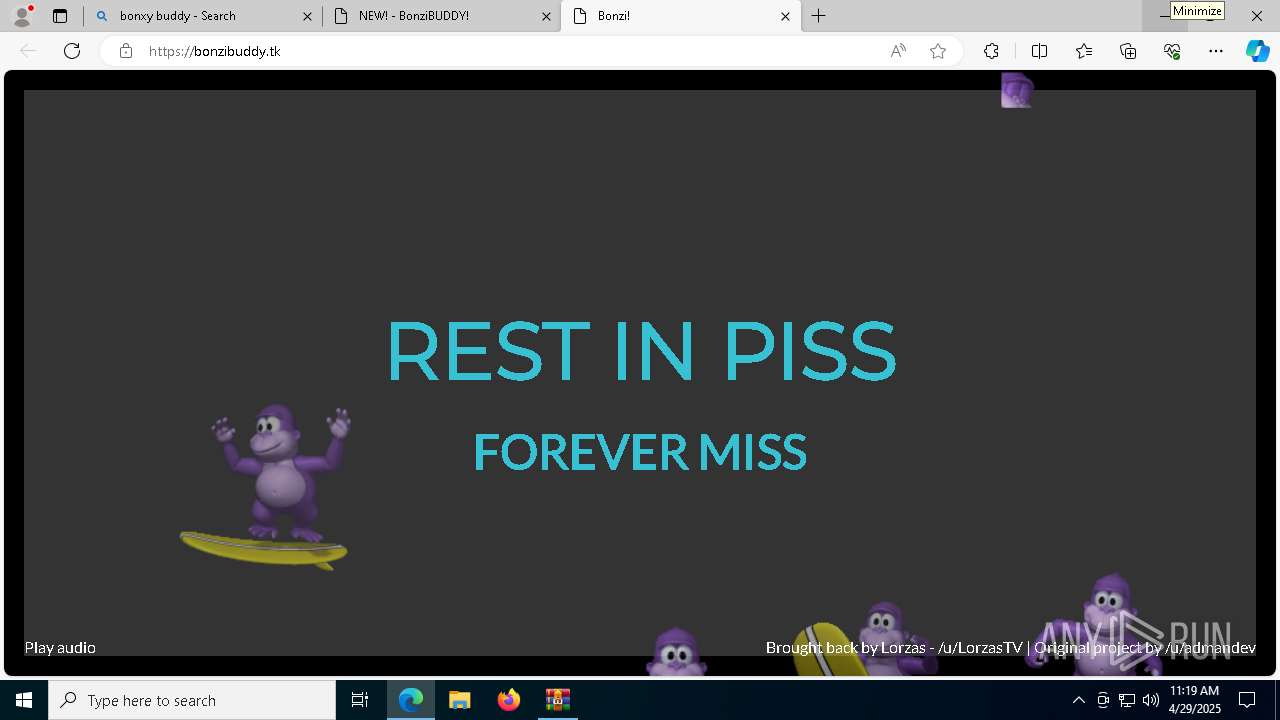Open the Copilot sidebar icon

coord(1257,51)
